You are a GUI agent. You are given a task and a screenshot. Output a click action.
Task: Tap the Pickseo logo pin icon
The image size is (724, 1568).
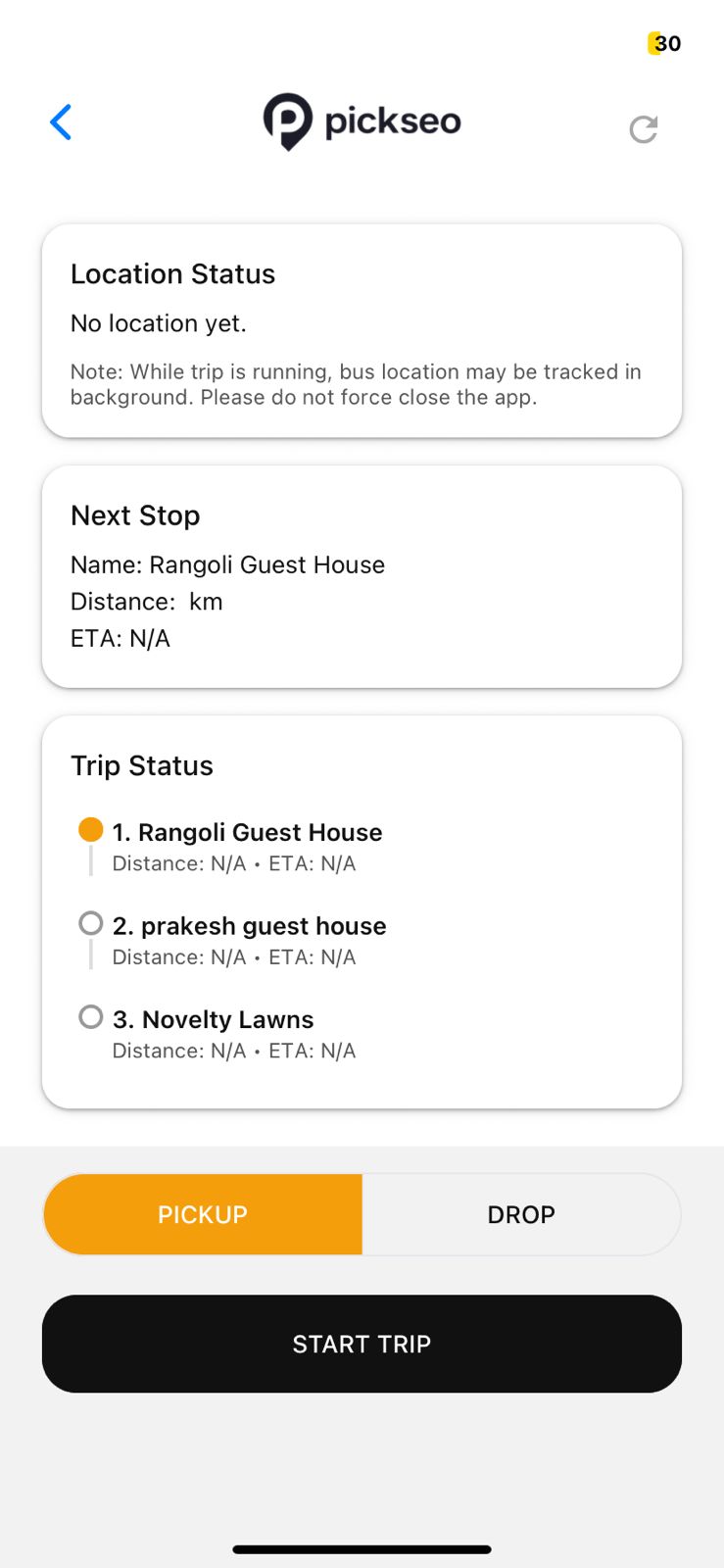click(287, 122)
